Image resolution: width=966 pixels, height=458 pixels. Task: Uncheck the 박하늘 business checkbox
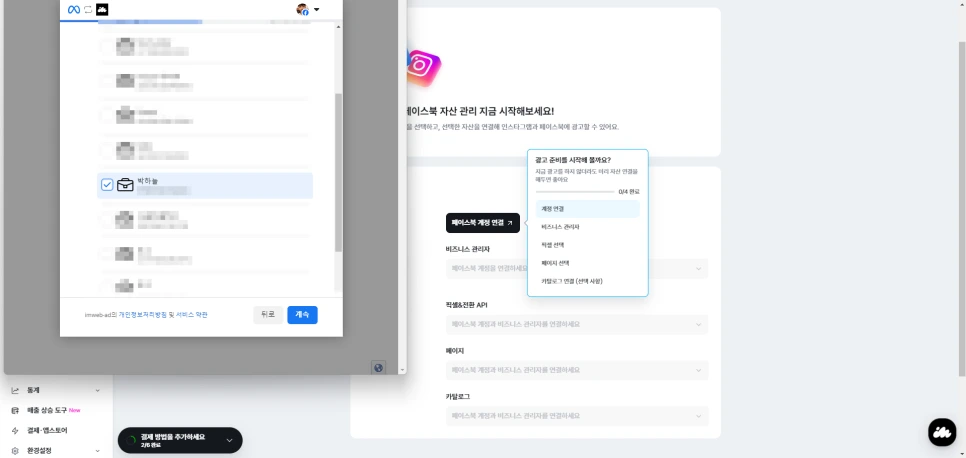click(107, 184)
